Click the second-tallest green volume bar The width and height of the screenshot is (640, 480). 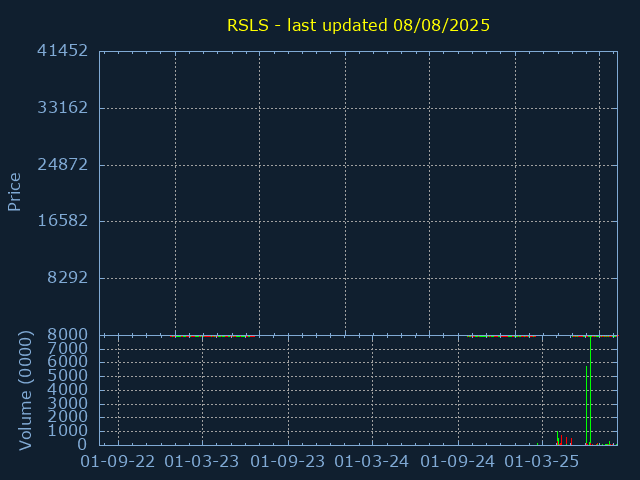point(587,405)
